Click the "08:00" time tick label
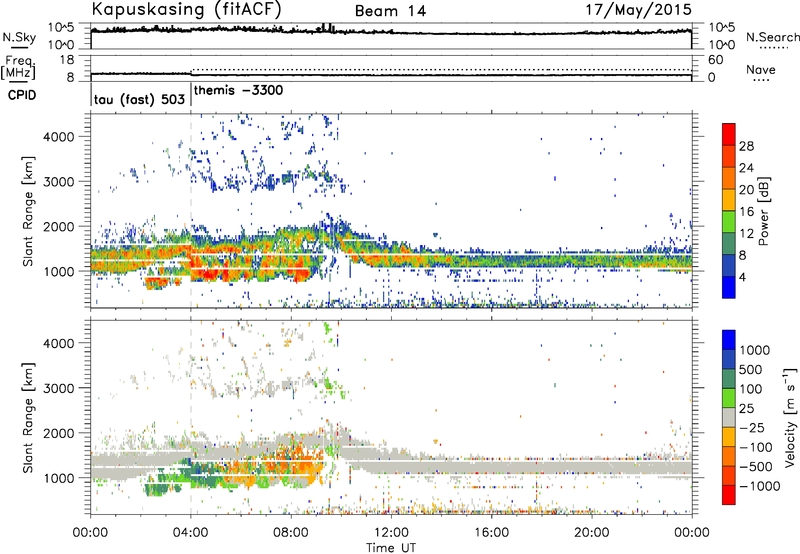The width and height of the screenshot is (800, 554). click(x=291, y=533)
